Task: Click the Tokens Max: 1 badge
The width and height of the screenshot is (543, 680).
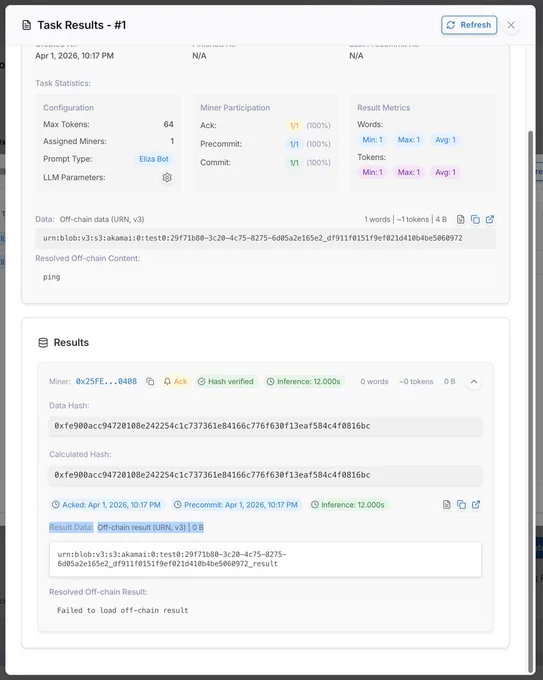Action: (409, 173)
